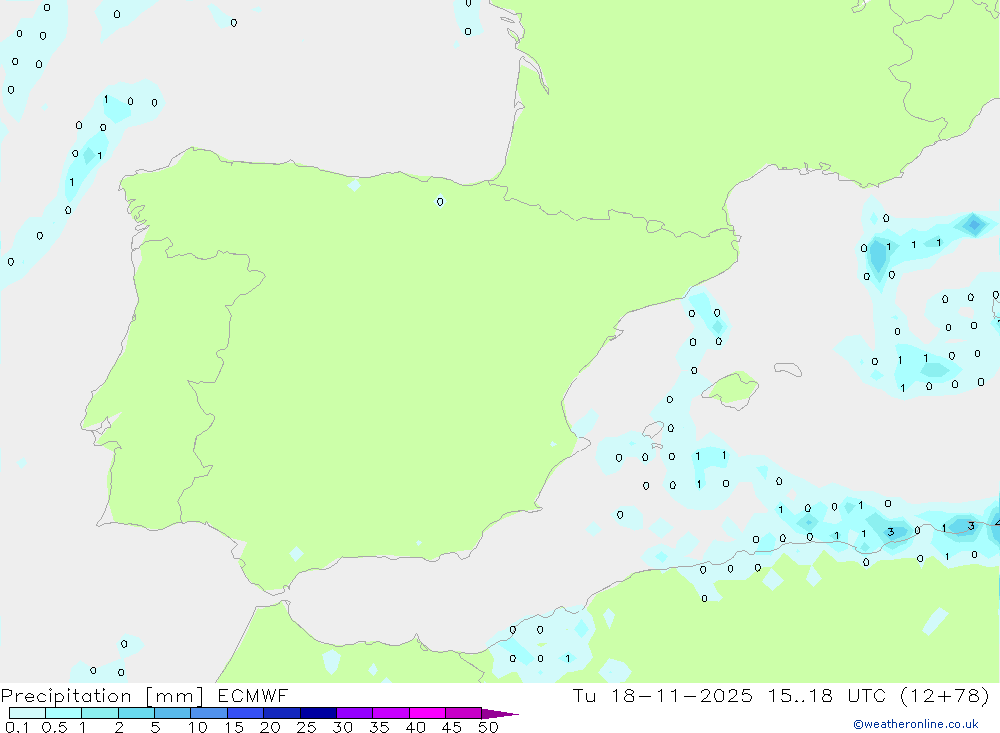This screenshot has height=733, width=1000.
Task: Click the isolated 0 value in northern Spain
Action: coord(440,202)
